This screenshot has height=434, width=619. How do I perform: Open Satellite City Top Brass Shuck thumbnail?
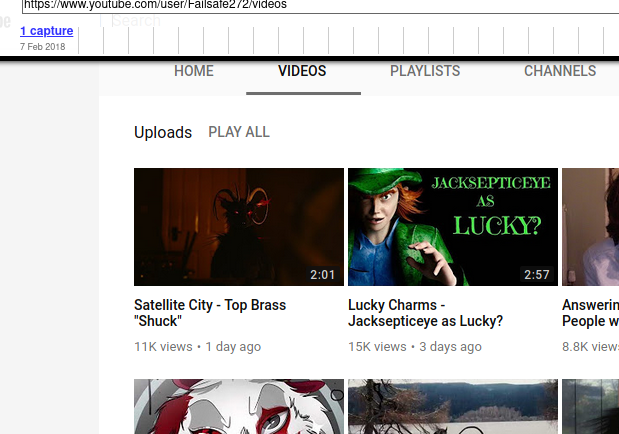click(x=239, y=227)
